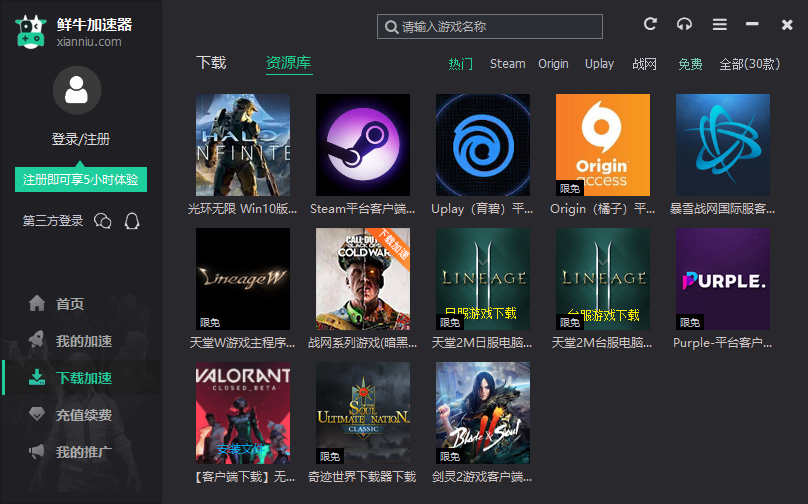Click the WeChat third-party login icon

tap(102, 221)
